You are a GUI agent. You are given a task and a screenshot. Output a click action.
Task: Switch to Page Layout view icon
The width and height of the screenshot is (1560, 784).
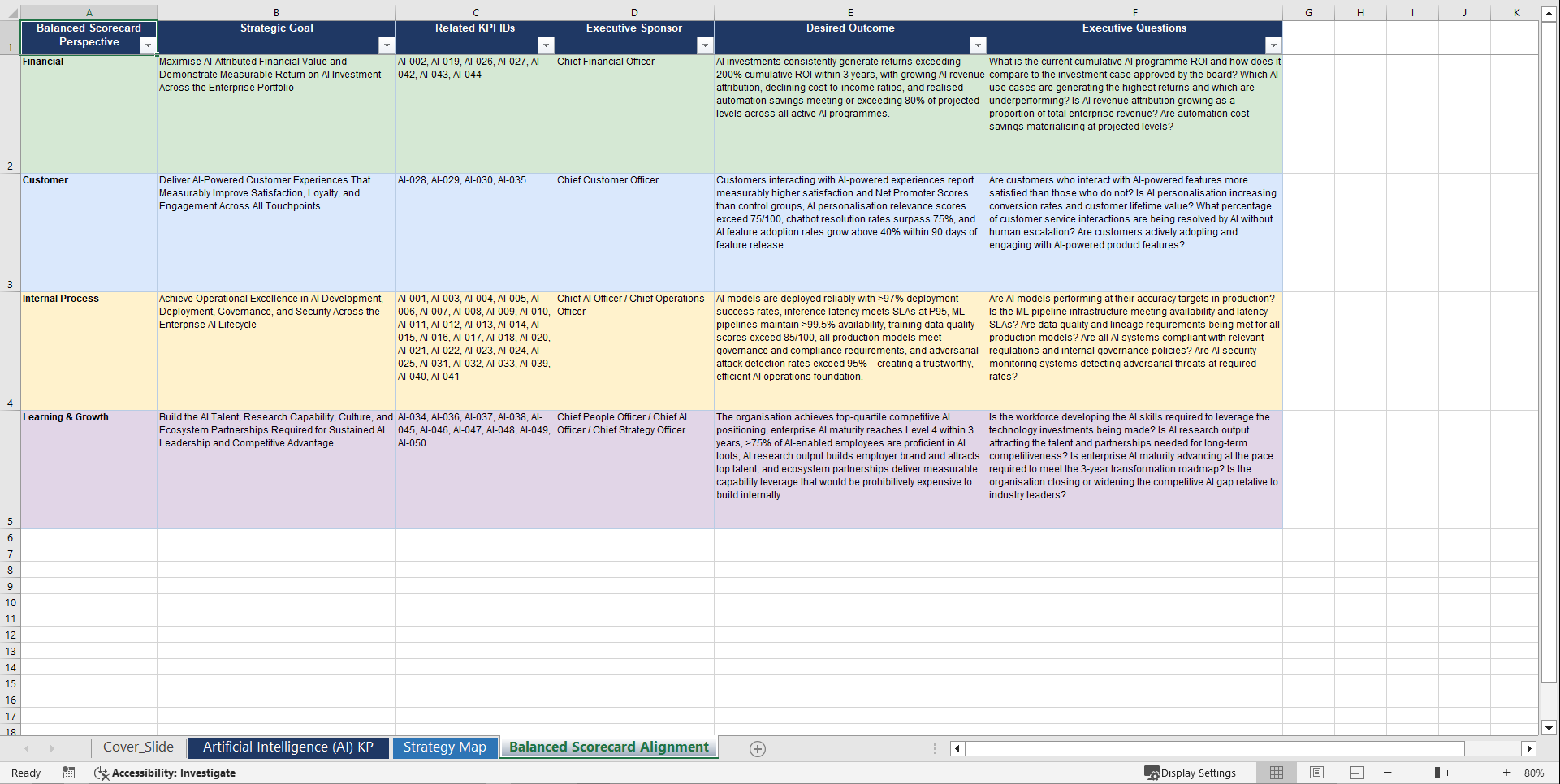tap(1317, 773)
